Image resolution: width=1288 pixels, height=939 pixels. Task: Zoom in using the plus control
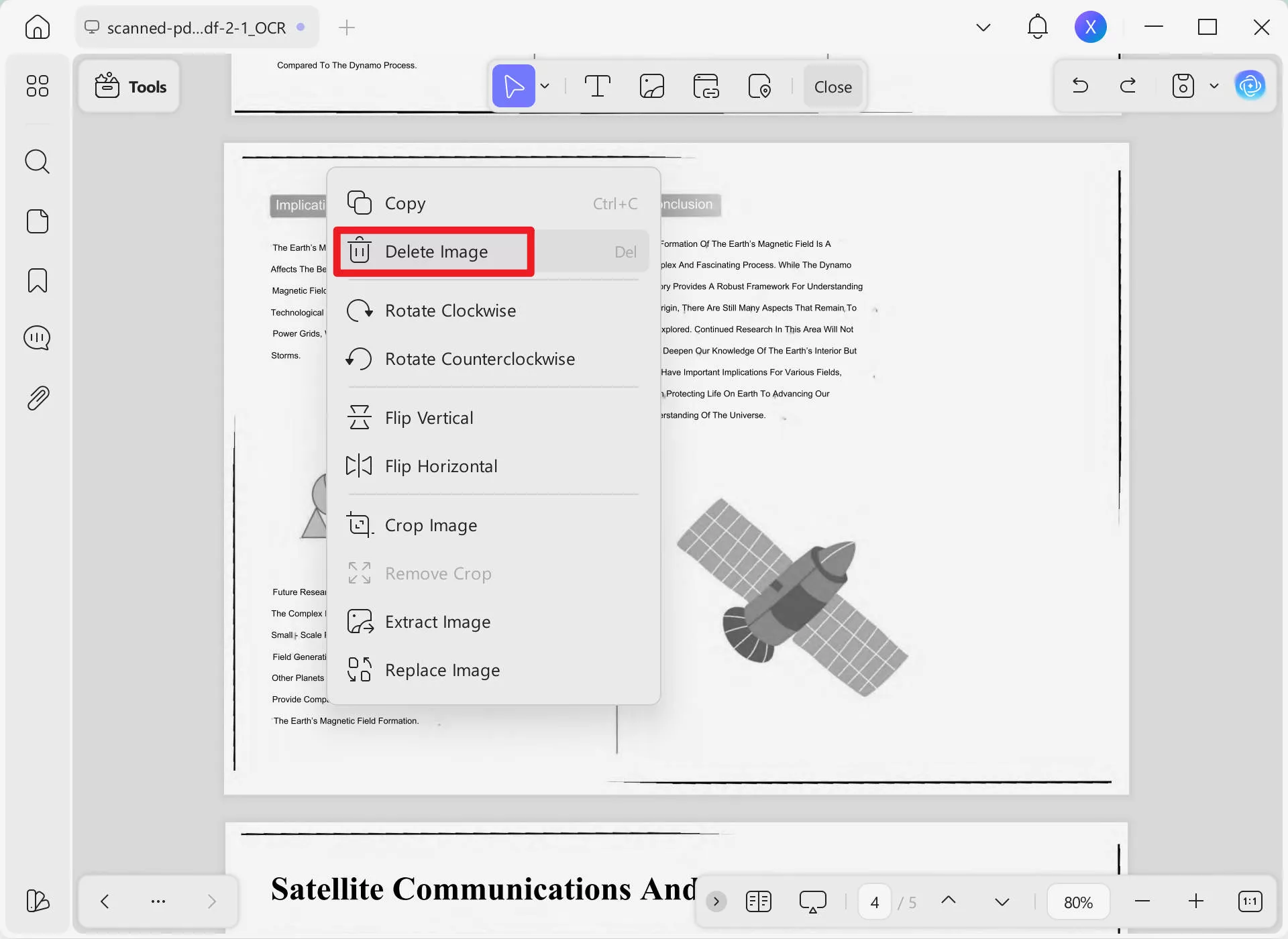tap(1196, 901)
